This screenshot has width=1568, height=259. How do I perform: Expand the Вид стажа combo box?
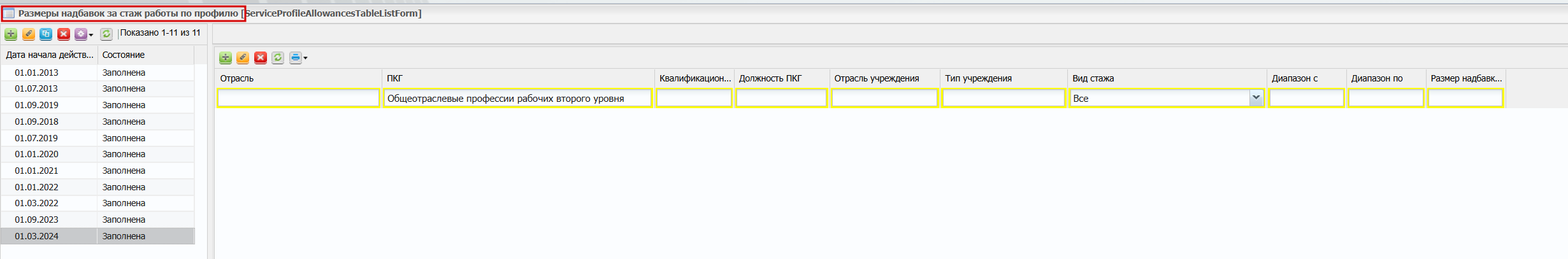(x=1256, y=98)
